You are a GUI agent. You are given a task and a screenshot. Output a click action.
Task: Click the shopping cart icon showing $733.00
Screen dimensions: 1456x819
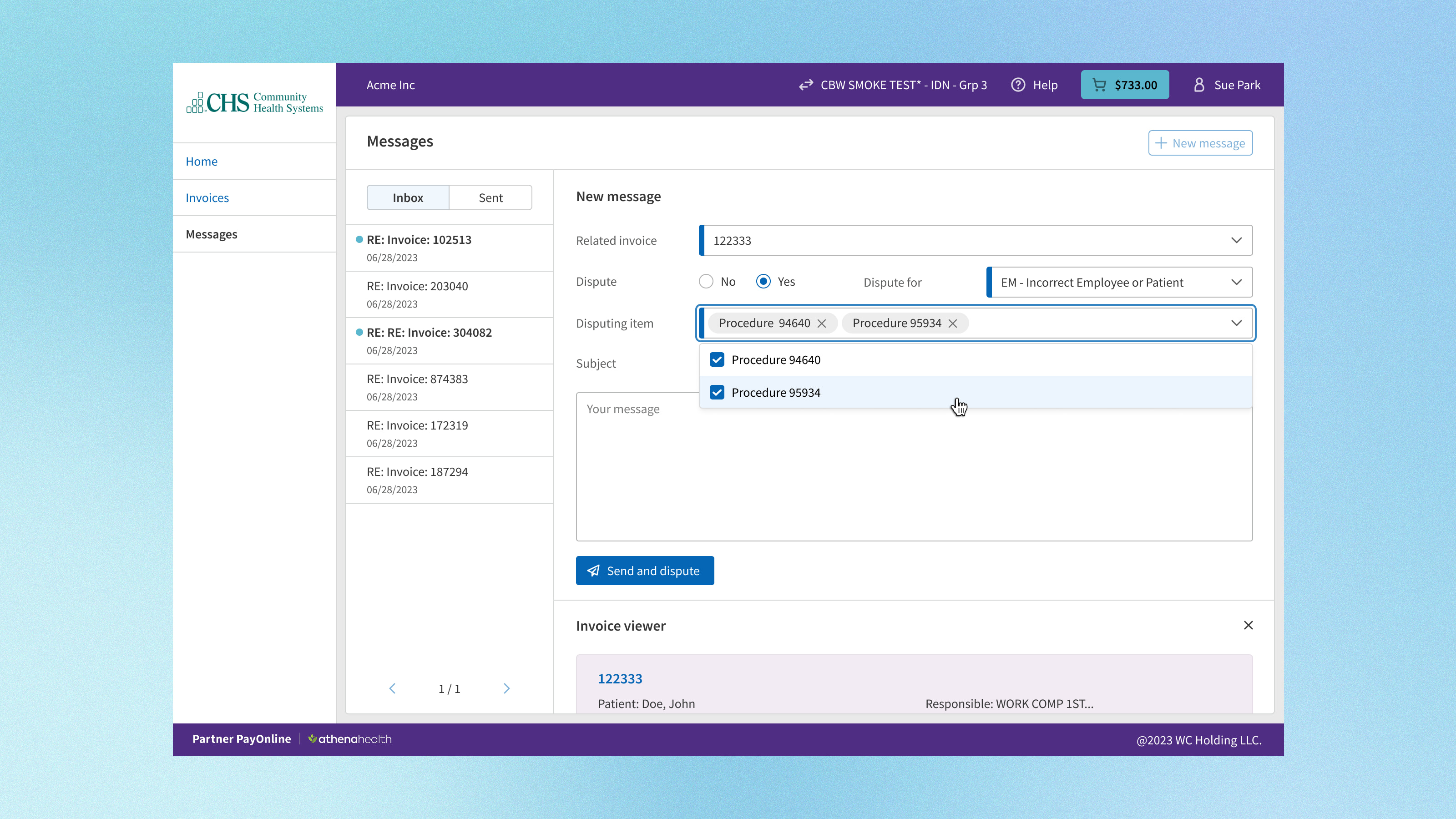point(1099,85)
